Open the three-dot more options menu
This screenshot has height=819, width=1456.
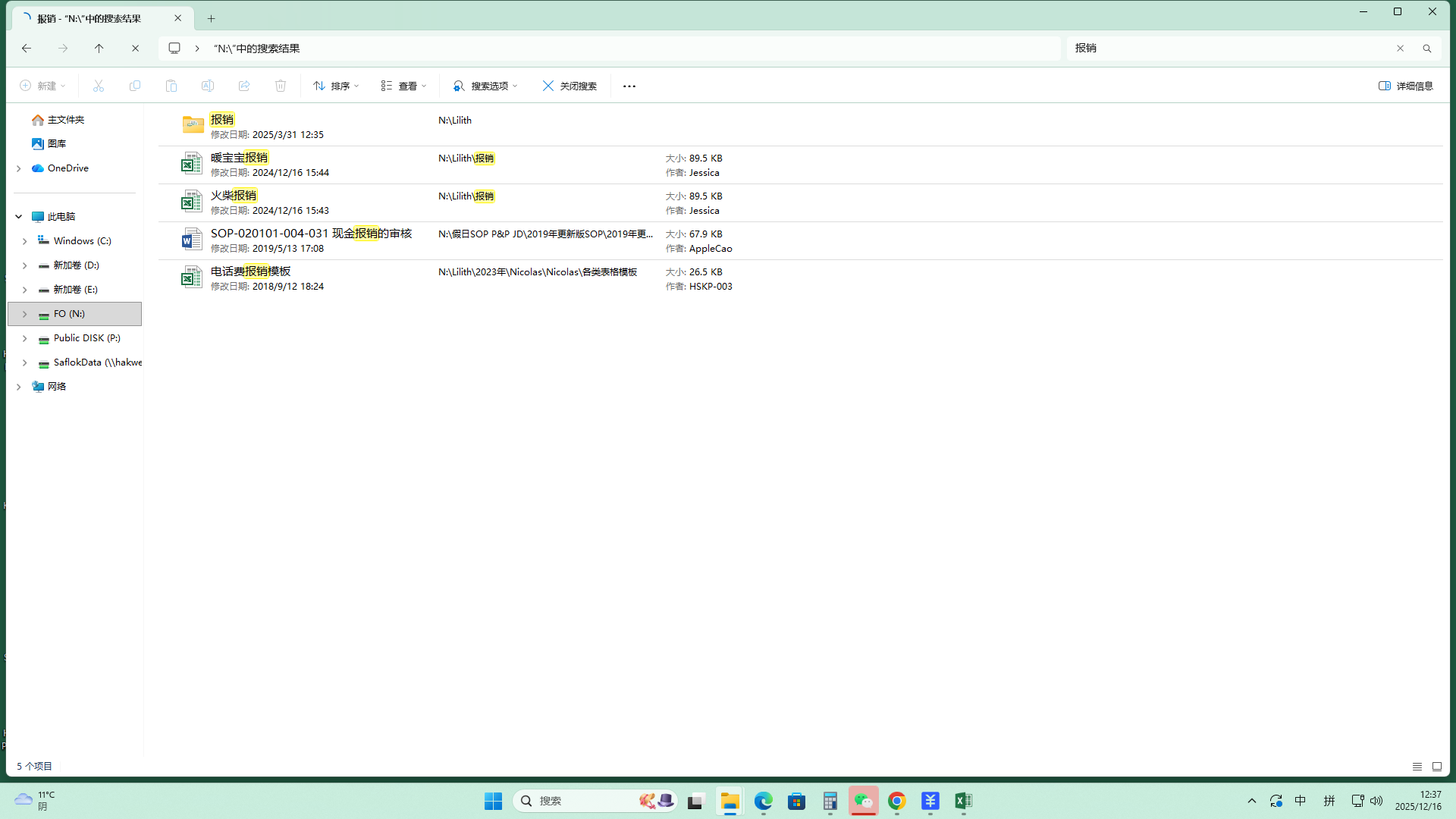629,86
